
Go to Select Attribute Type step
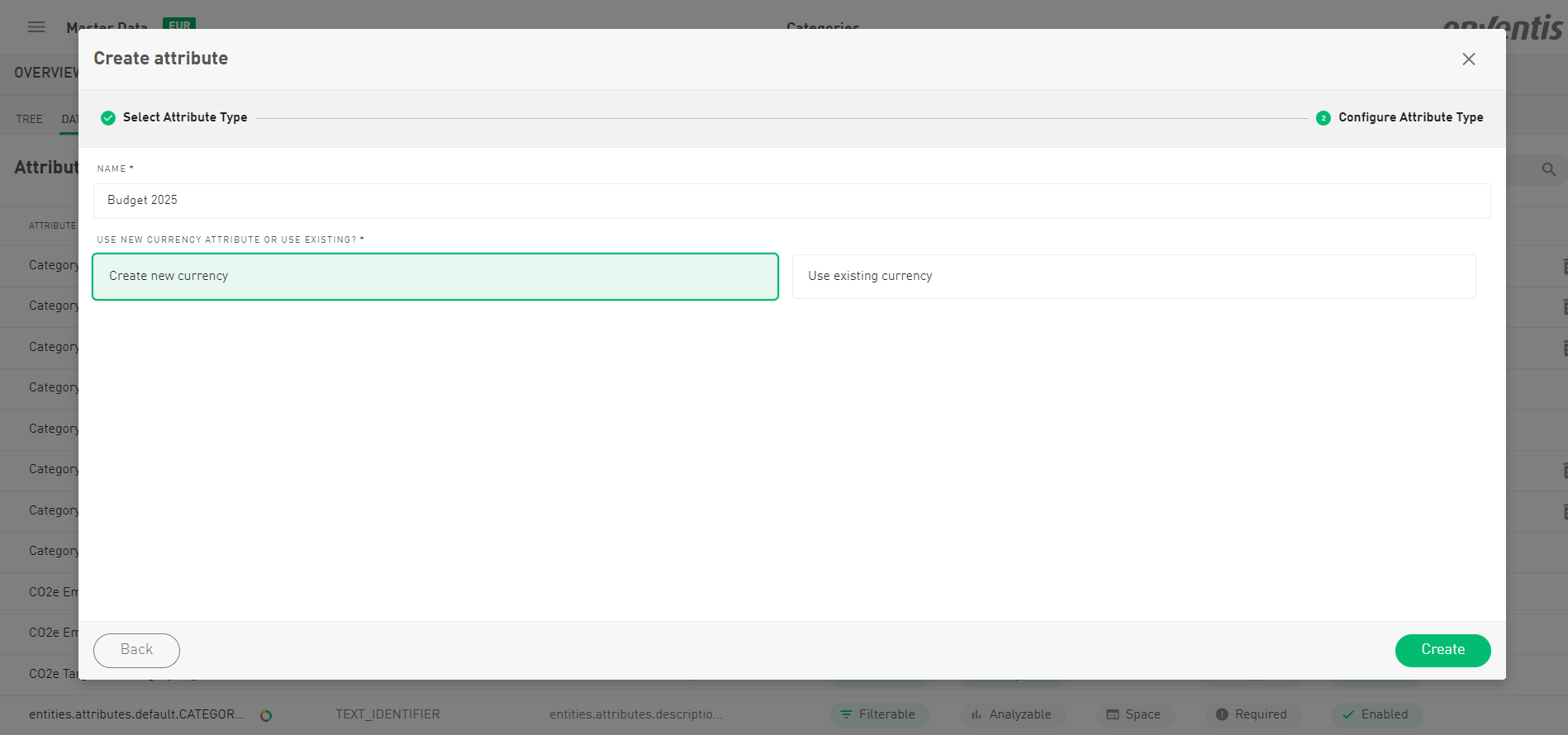tap(185, 117)
